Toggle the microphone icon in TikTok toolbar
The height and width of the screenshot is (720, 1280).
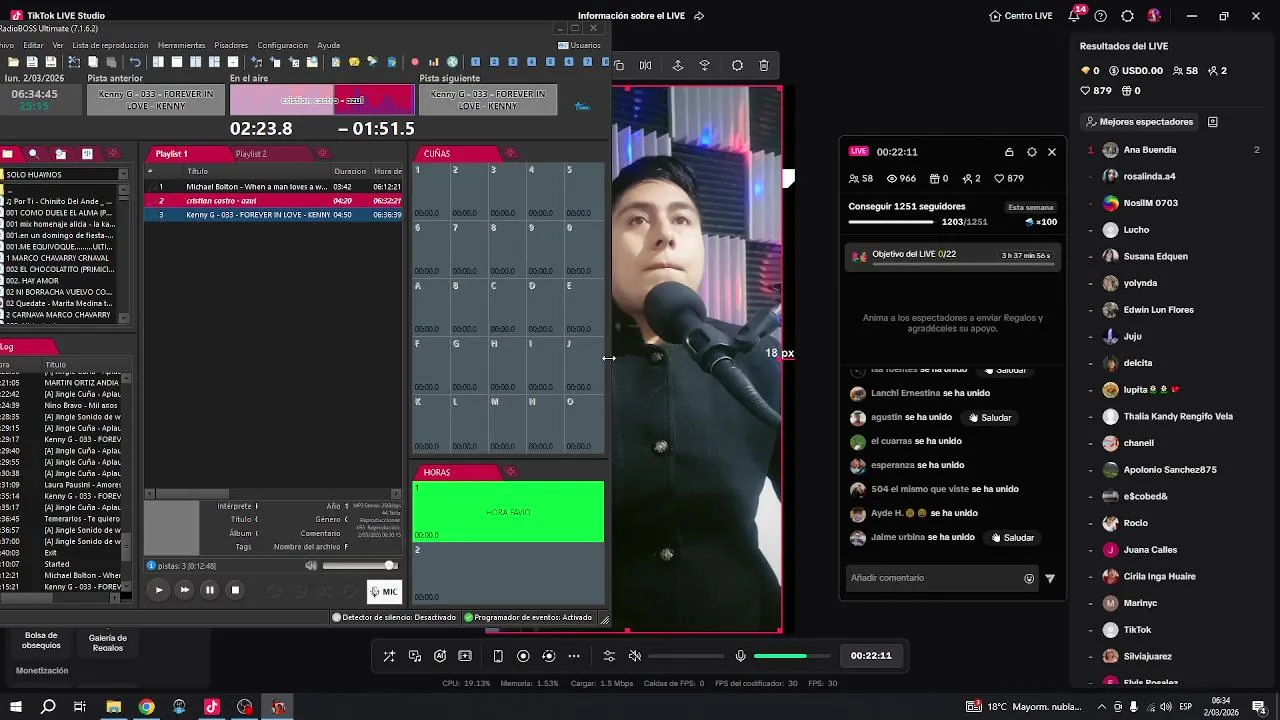click(x=740, y=656)
